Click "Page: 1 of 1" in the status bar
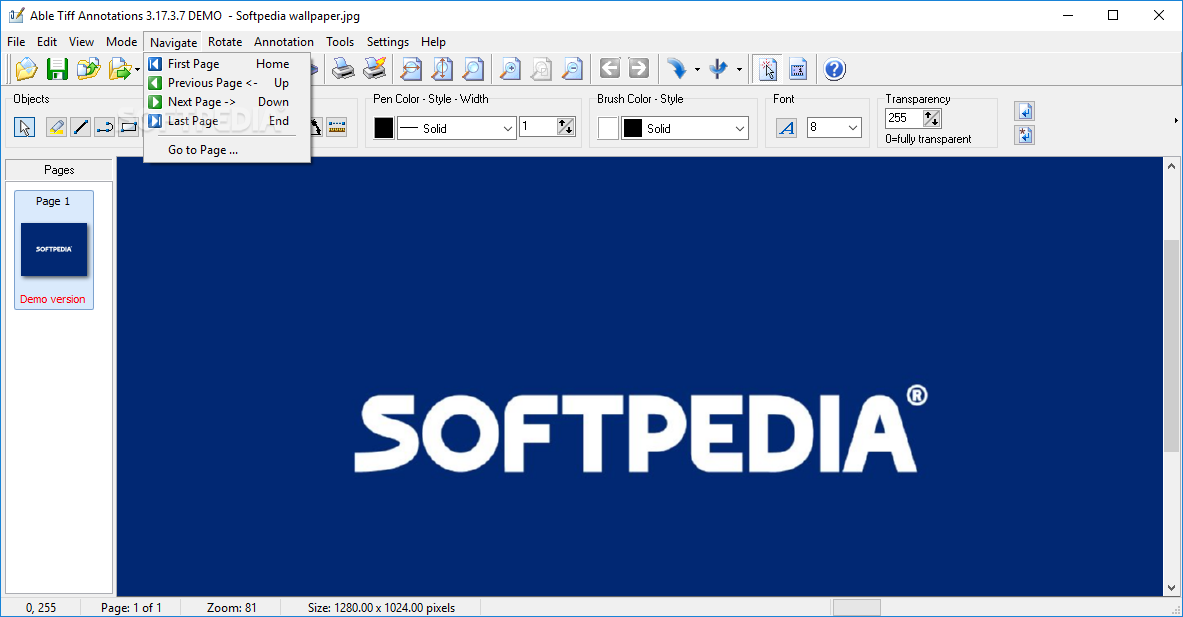Screen dimensions: 1183x617 pyautogui.click(x=131, y=607)
